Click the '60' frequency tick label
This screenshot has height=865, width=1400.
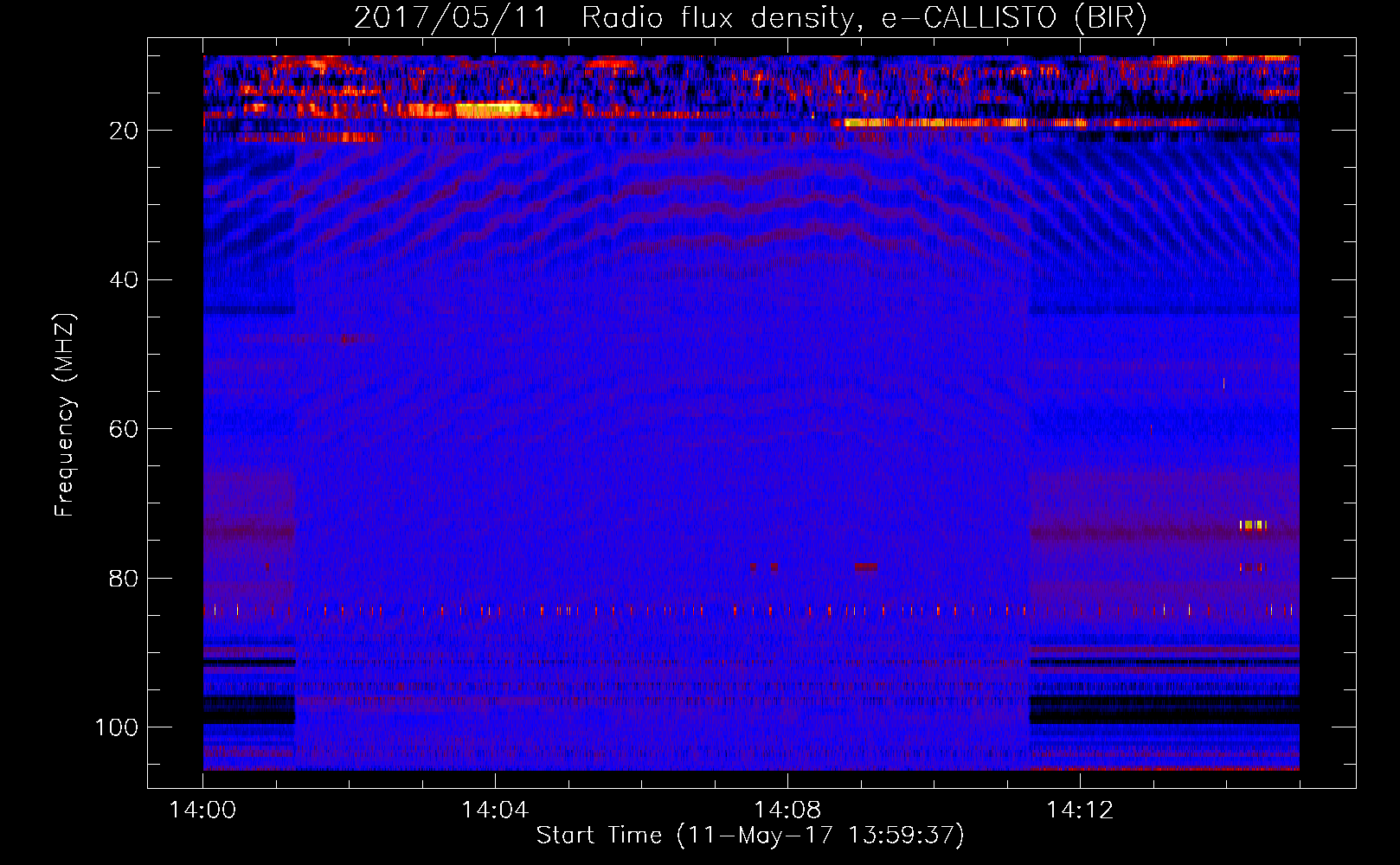tap(125, 429)
